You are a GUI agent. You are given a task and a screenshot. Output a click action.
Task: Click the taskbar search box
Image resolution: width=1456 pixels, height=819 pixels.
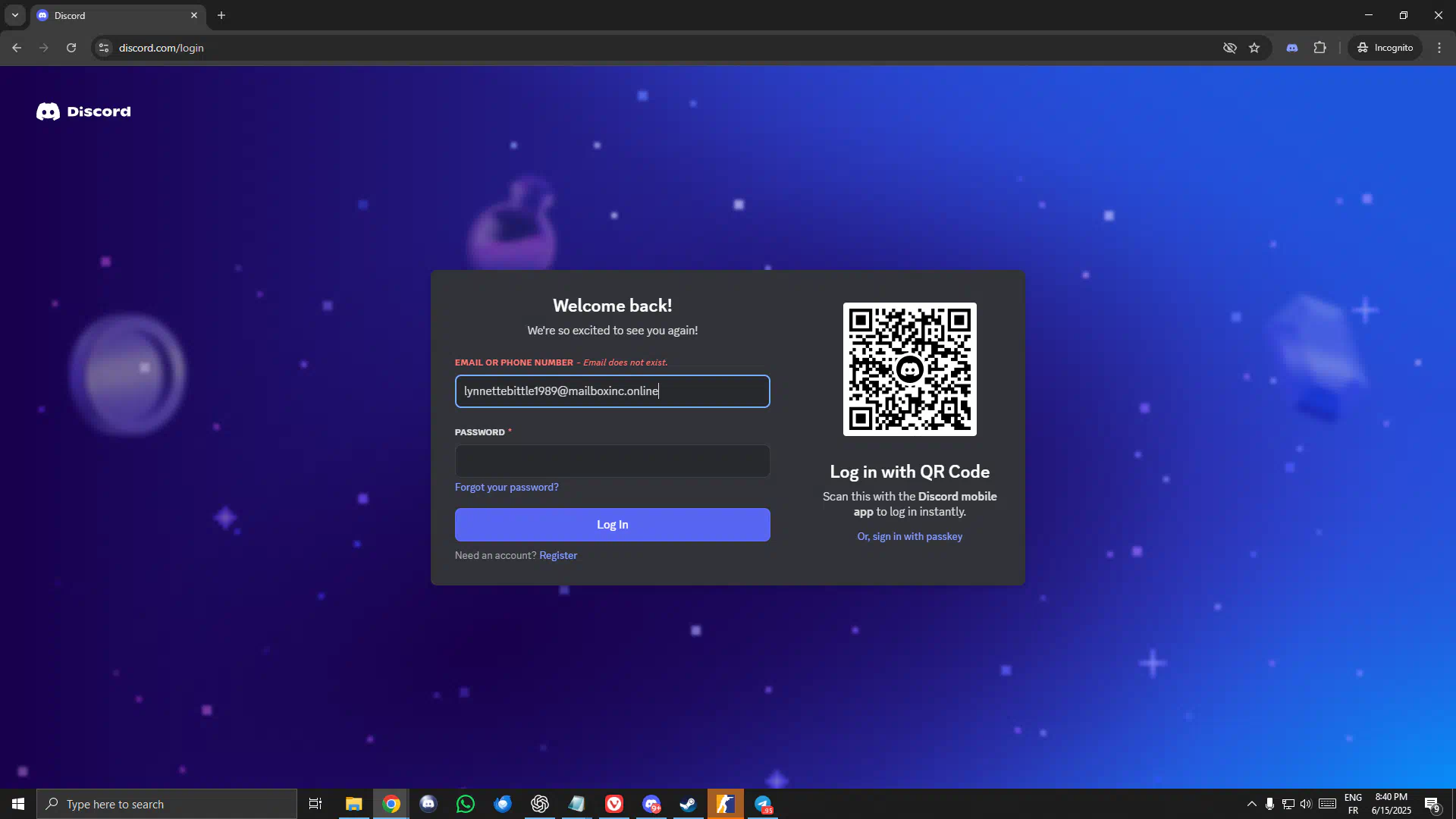coord(167,804)
